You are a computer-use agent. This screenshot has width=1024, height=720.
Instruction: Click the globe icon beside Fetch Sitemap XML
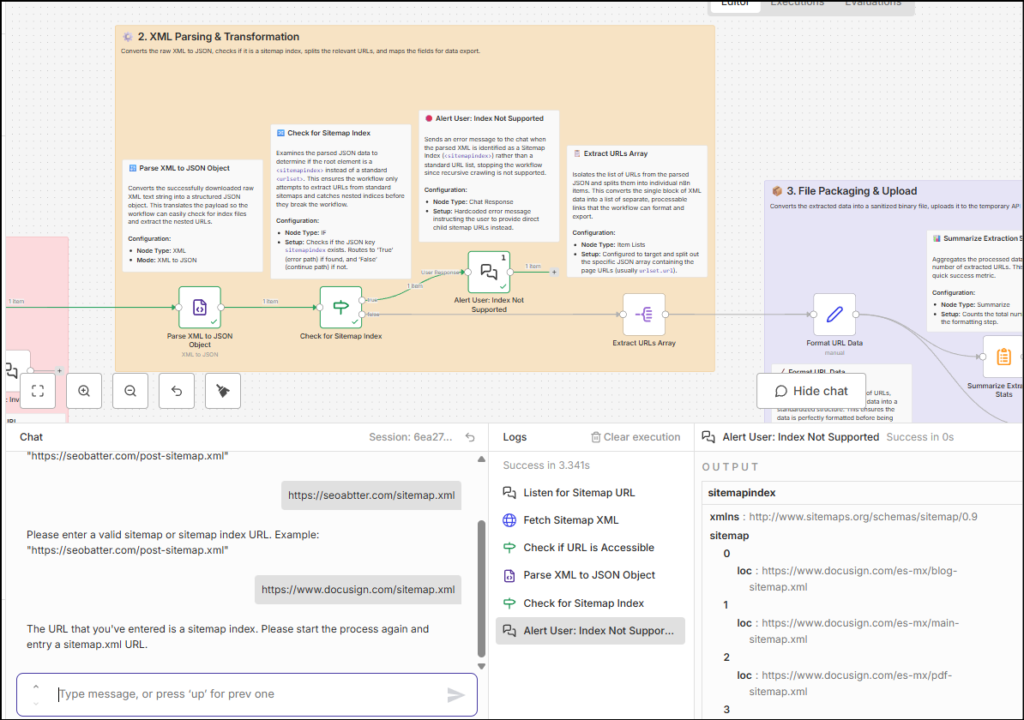tap(509, 520)
